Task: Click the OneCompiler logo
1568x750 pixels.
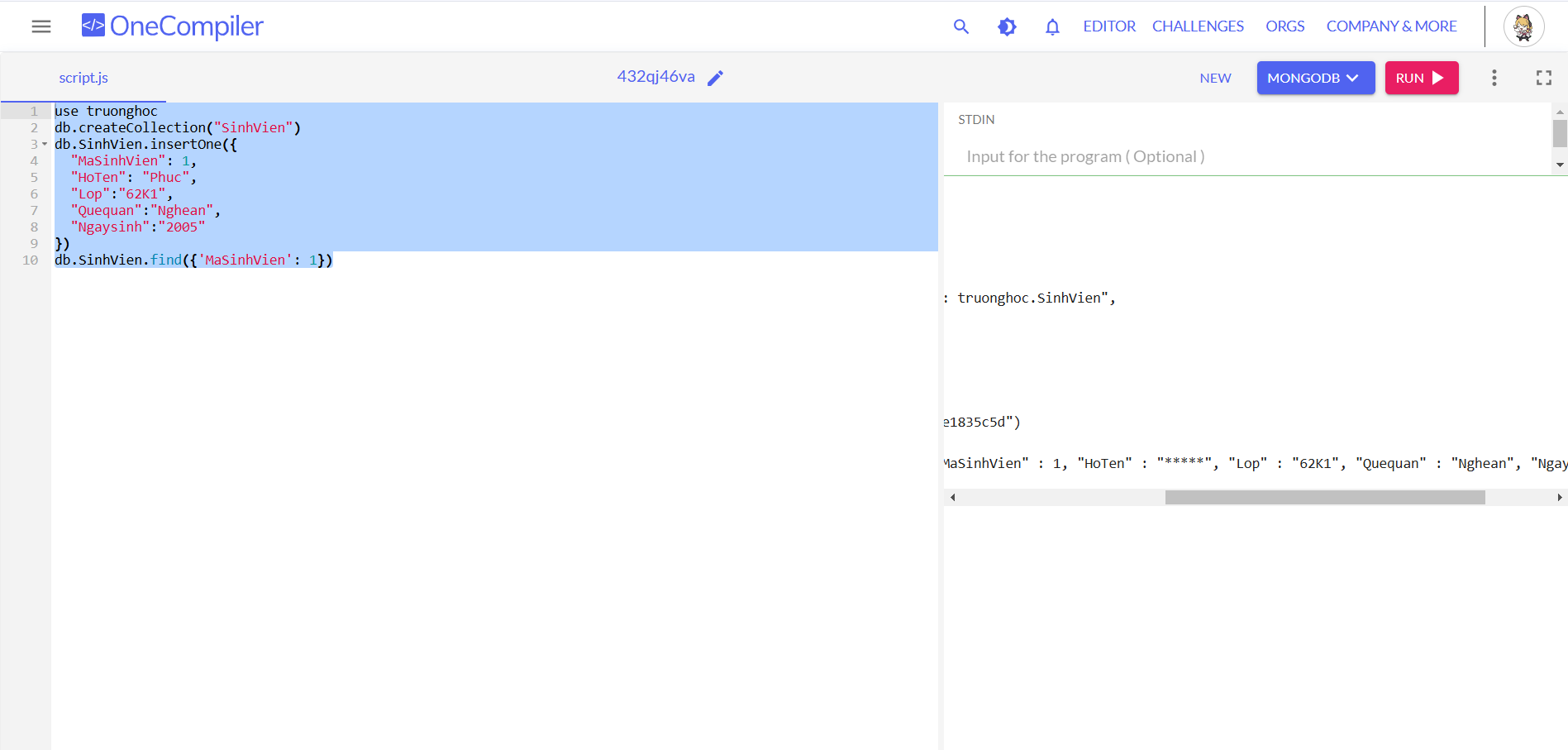Action: [x=172, y=26]
